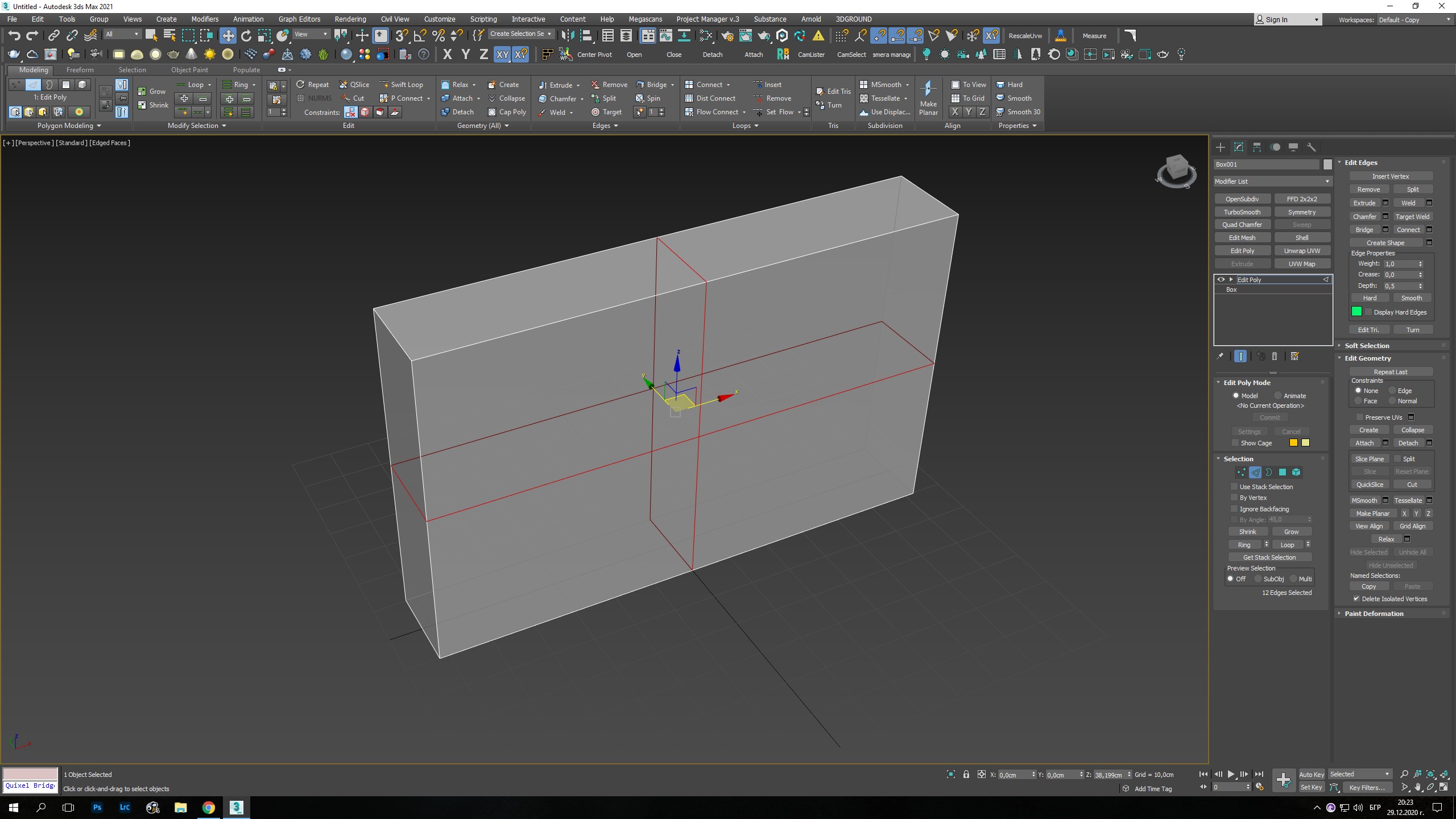Screen dimensions: 1456x819
Task: Enable Ignore Backfacing checkbox
Action: [1234, 509]
